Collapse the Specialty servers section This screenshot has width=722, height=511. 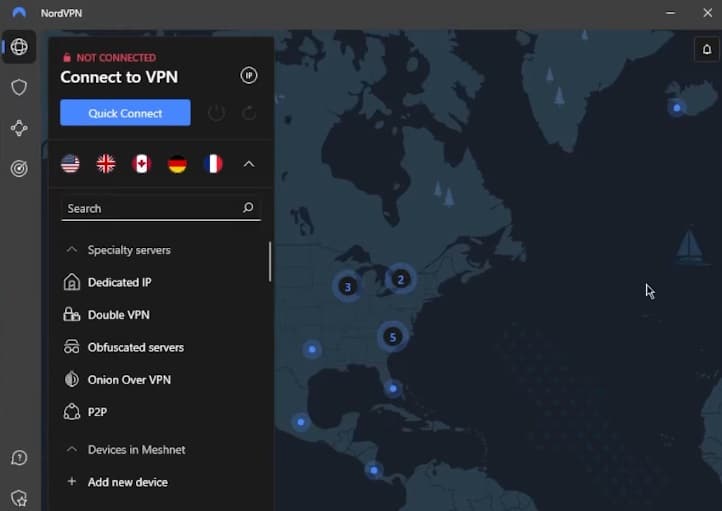pyautogui.click(x=72, y=250)
